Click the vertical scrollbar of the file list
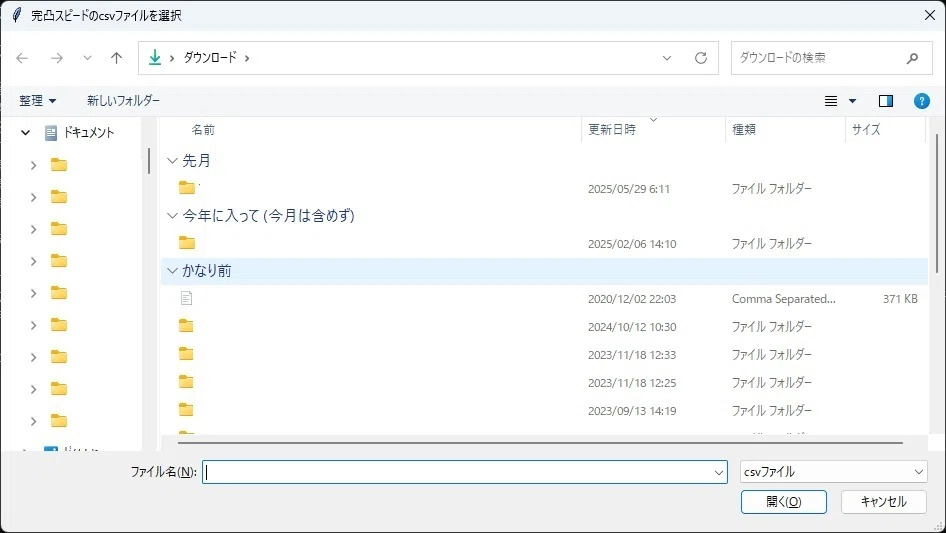Viewport: 946px width, 533px height. (936, 203)
